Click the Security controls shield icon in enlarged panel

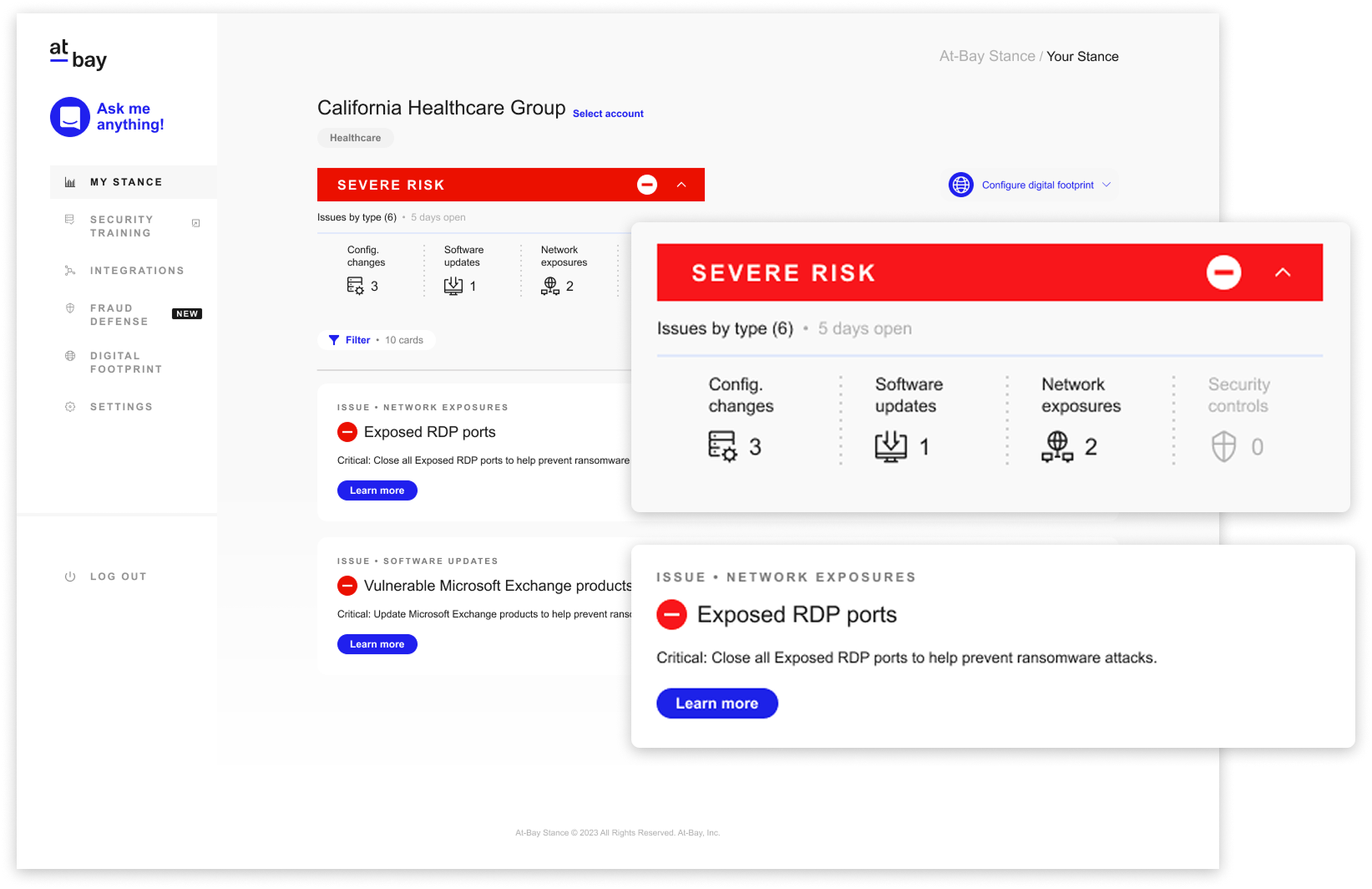pyautogui.click(x=1224, y=446)
